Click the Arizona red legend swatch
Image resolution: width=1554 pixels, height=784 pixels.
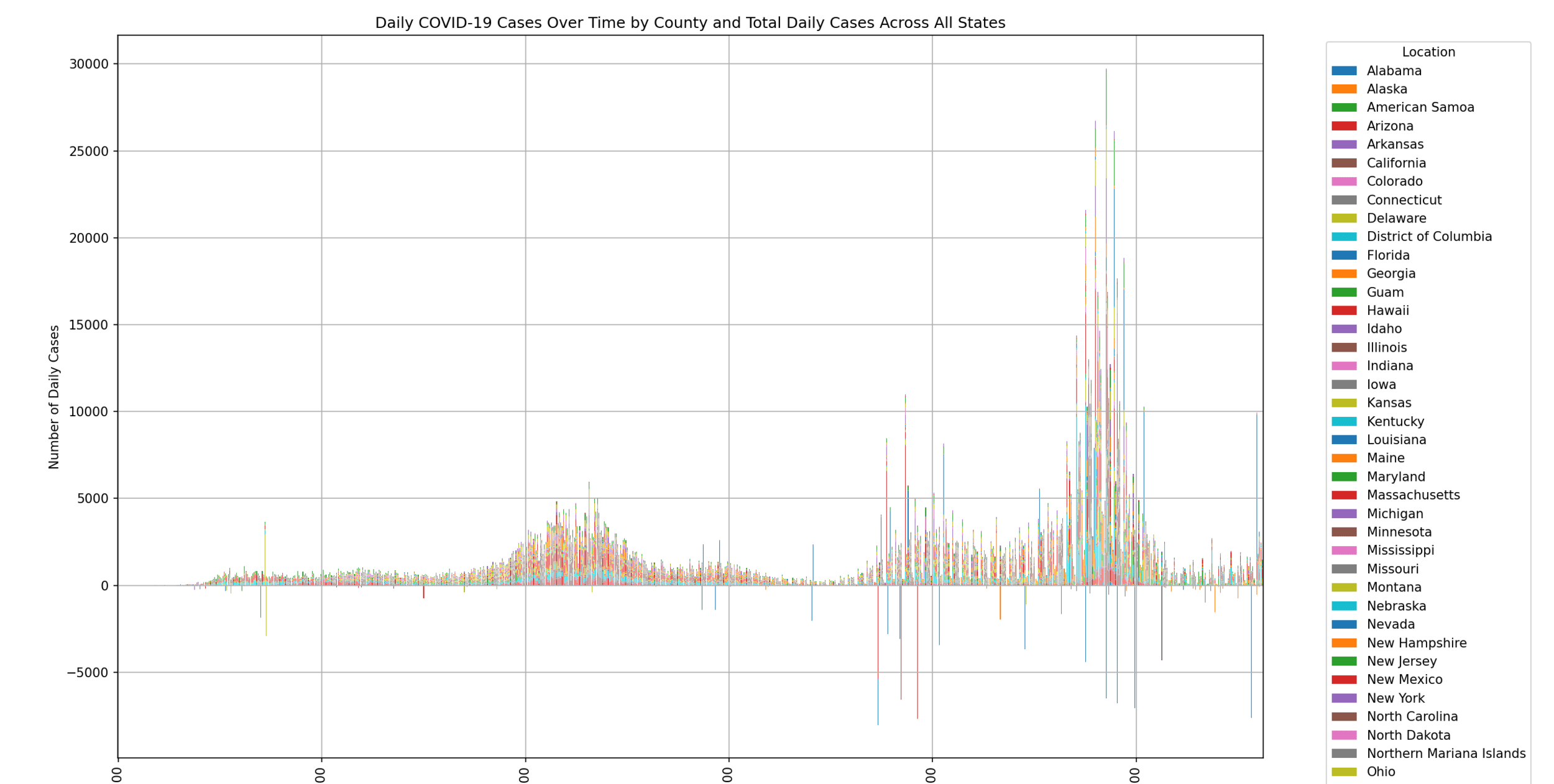pos(1343,126)
